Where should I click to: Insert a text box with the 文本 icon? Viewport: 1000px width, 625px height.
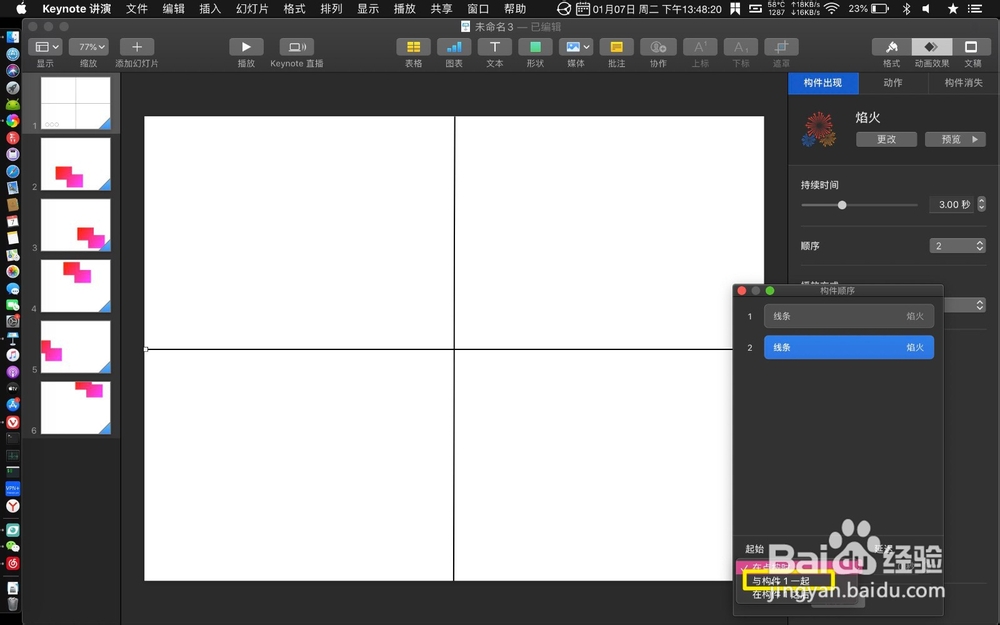coord(494,47)
